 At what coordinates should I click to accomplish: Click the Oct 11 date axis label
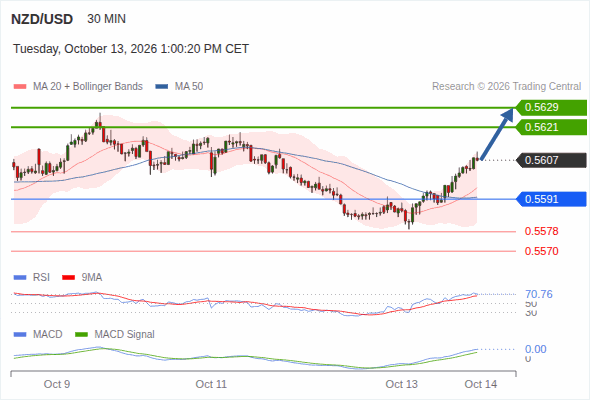(x=211, y=384)
